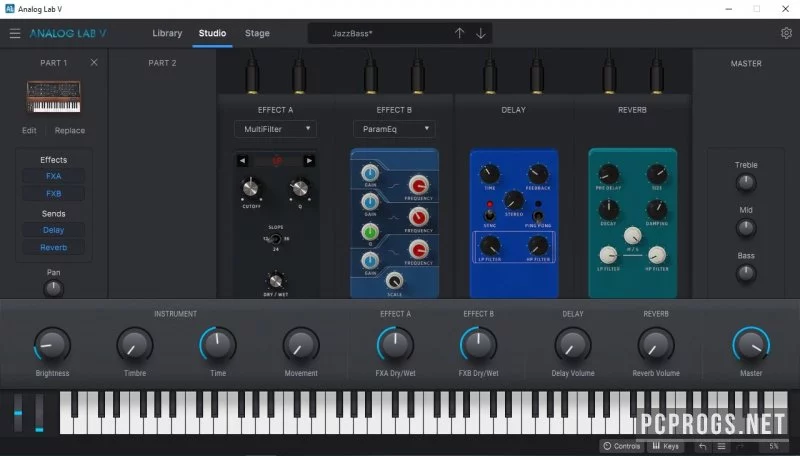Toggle FXB effect for Part 1

(x=54, y=194)
